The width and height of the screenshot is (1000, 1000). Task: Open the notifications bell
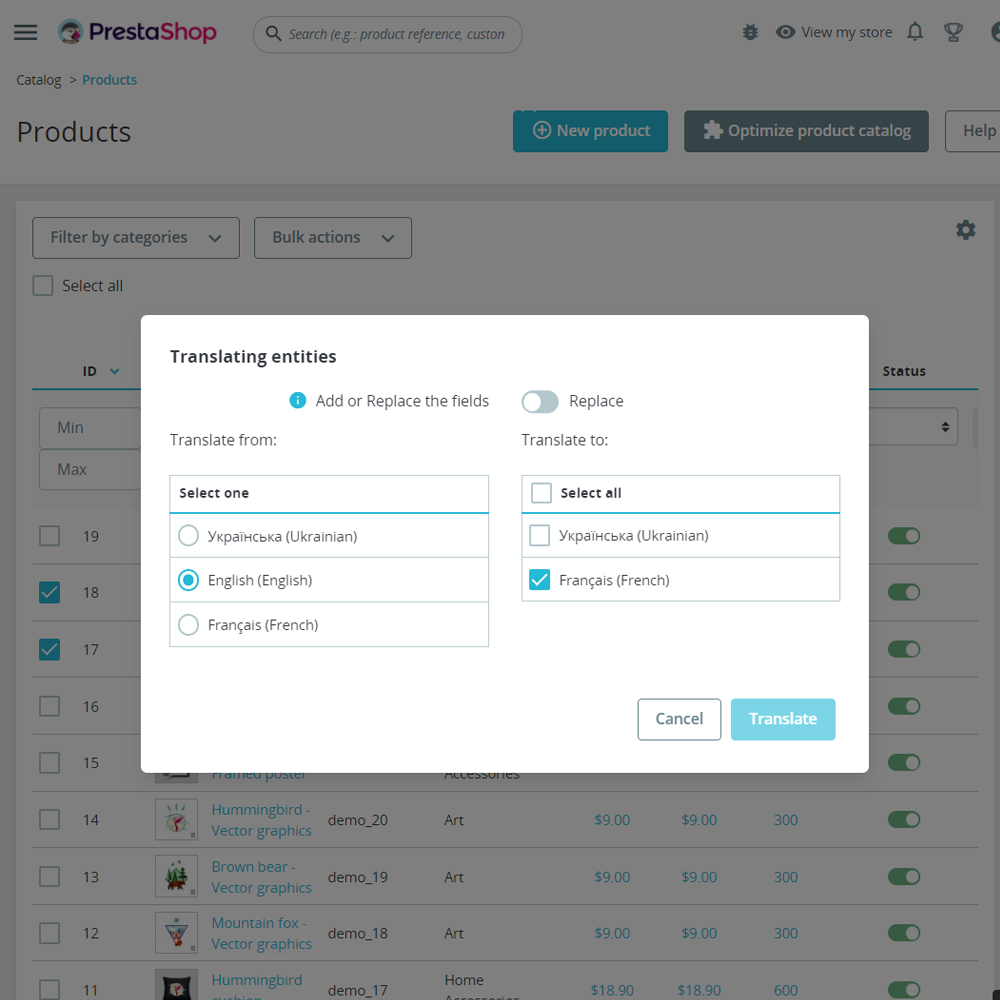(914, 31)
